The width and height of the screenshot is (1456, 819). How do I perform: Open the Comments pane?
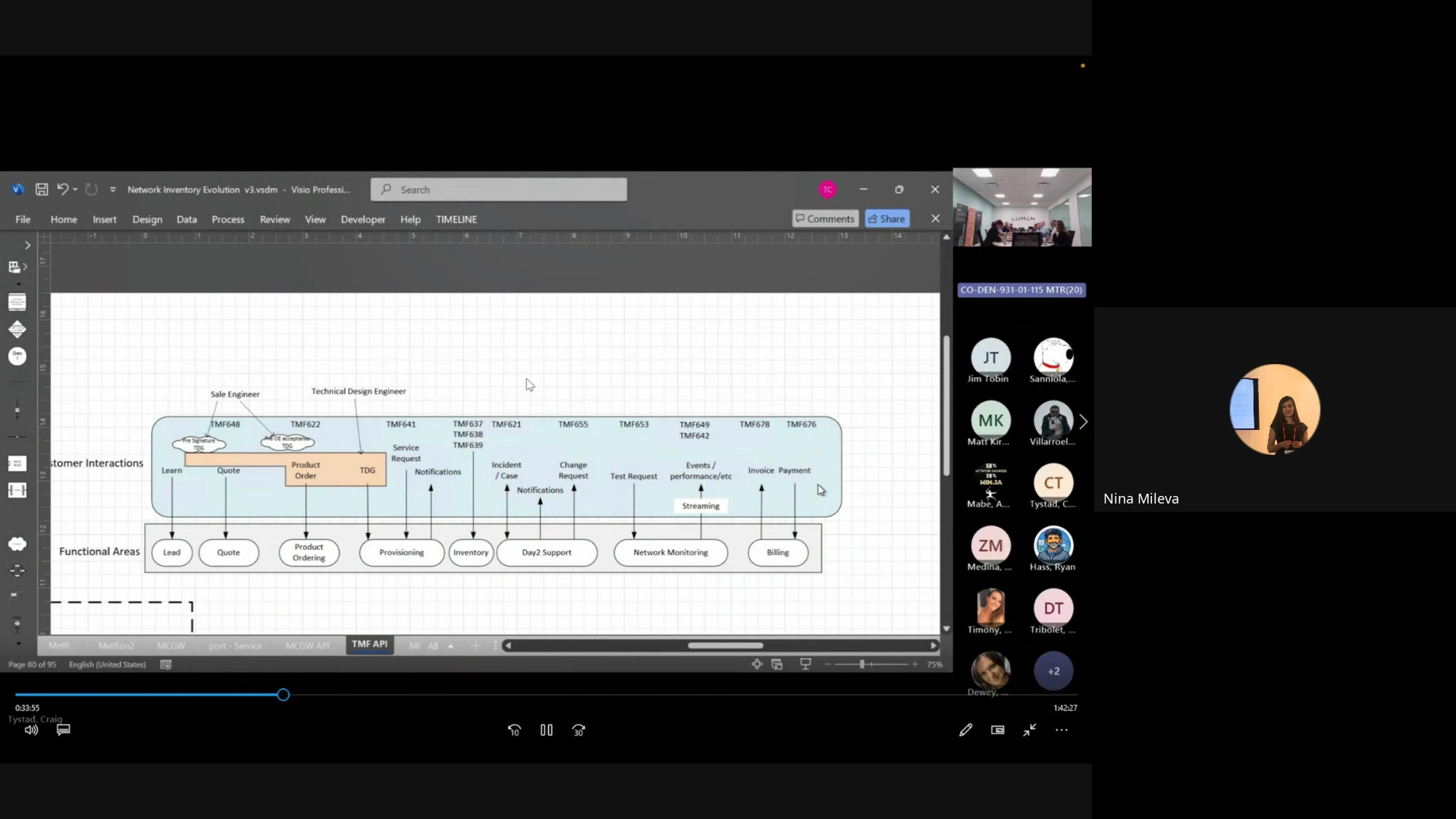point(825,218)
